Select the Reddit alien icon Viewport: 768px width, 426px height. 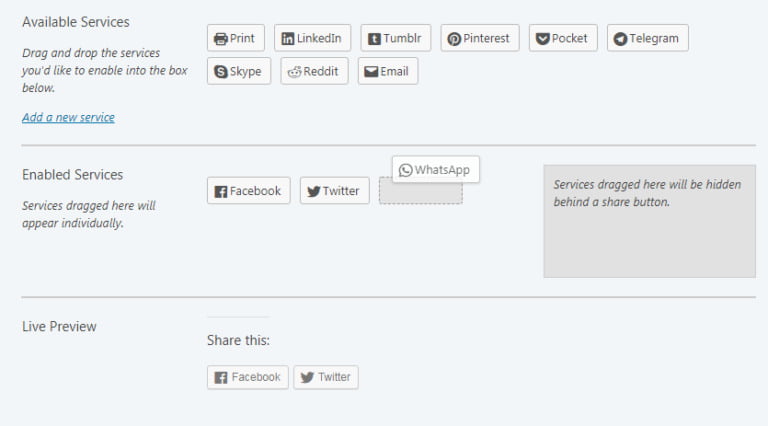pyautogui.click(x=294, y=72)
